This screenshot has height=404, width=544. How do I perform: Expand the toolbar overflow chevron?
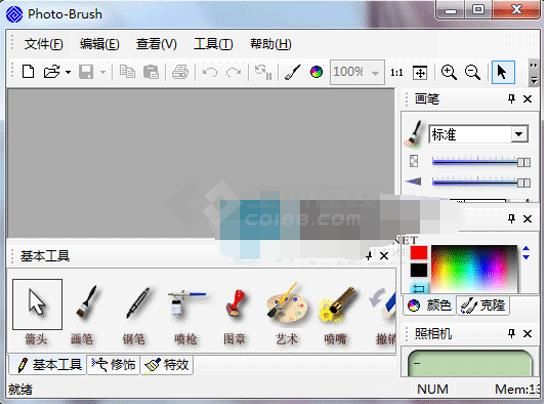point(533,73)
